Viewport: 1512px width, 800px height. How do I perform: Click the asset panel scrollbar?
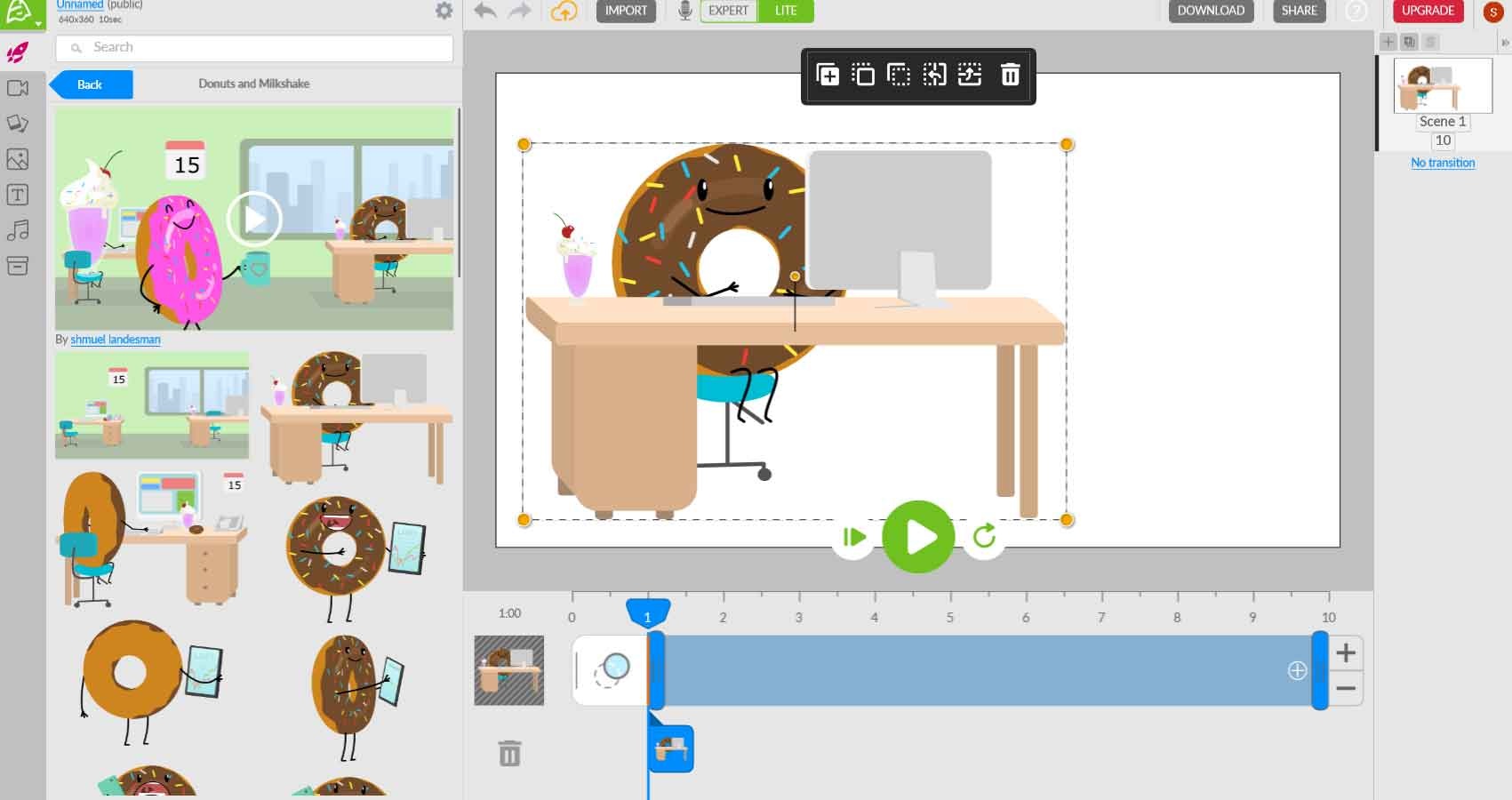[459, 193]
